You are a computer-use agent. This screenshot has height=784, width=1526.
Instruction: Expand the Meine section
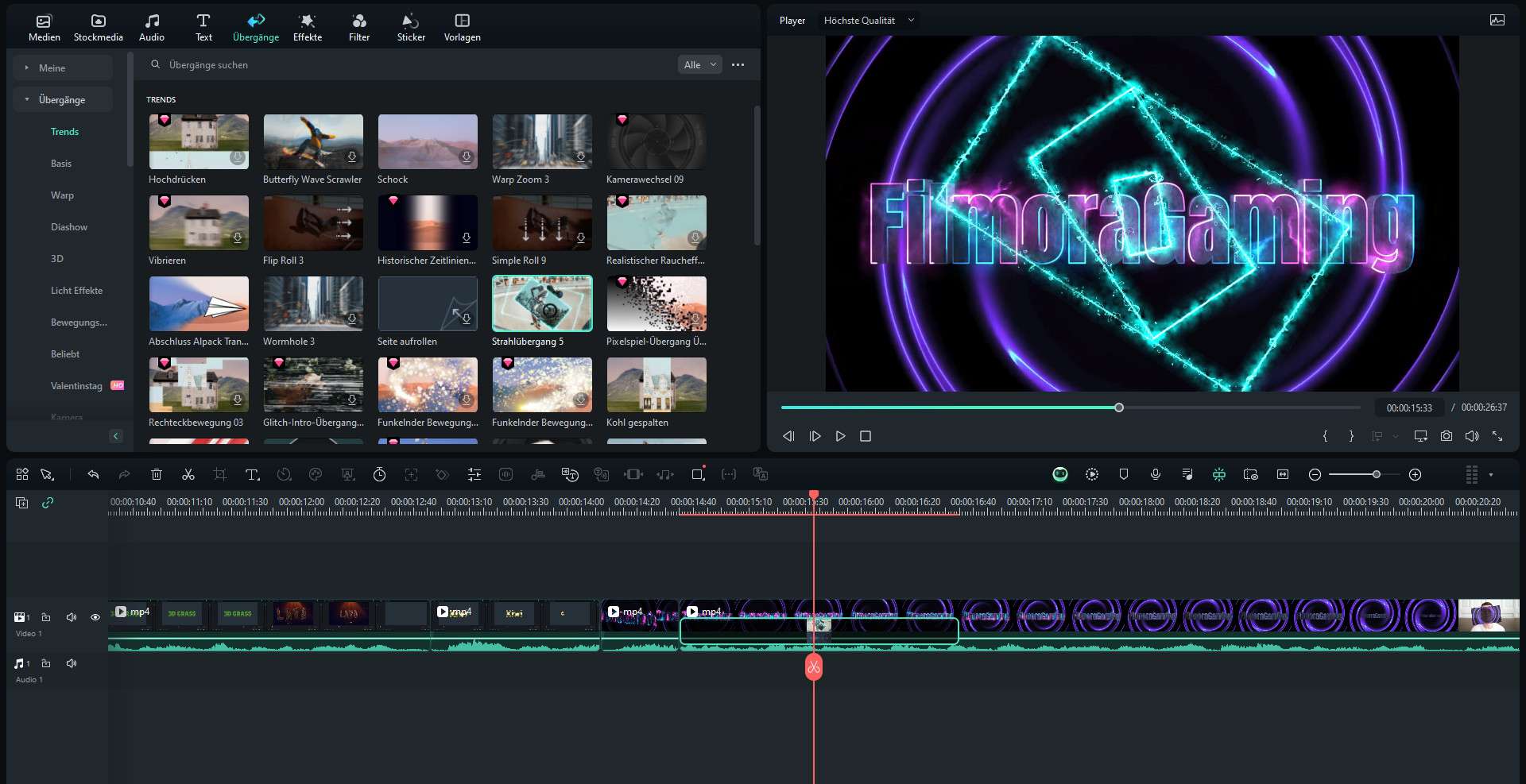pos(62,68)
